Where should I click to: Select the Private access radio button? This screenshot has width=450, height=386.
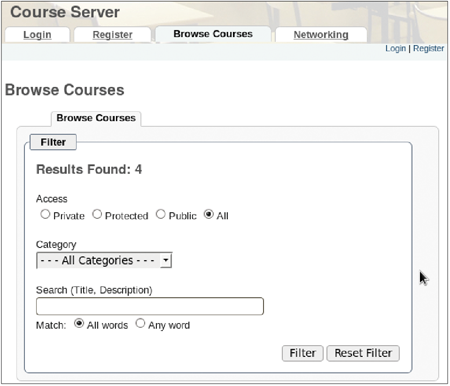45,214
